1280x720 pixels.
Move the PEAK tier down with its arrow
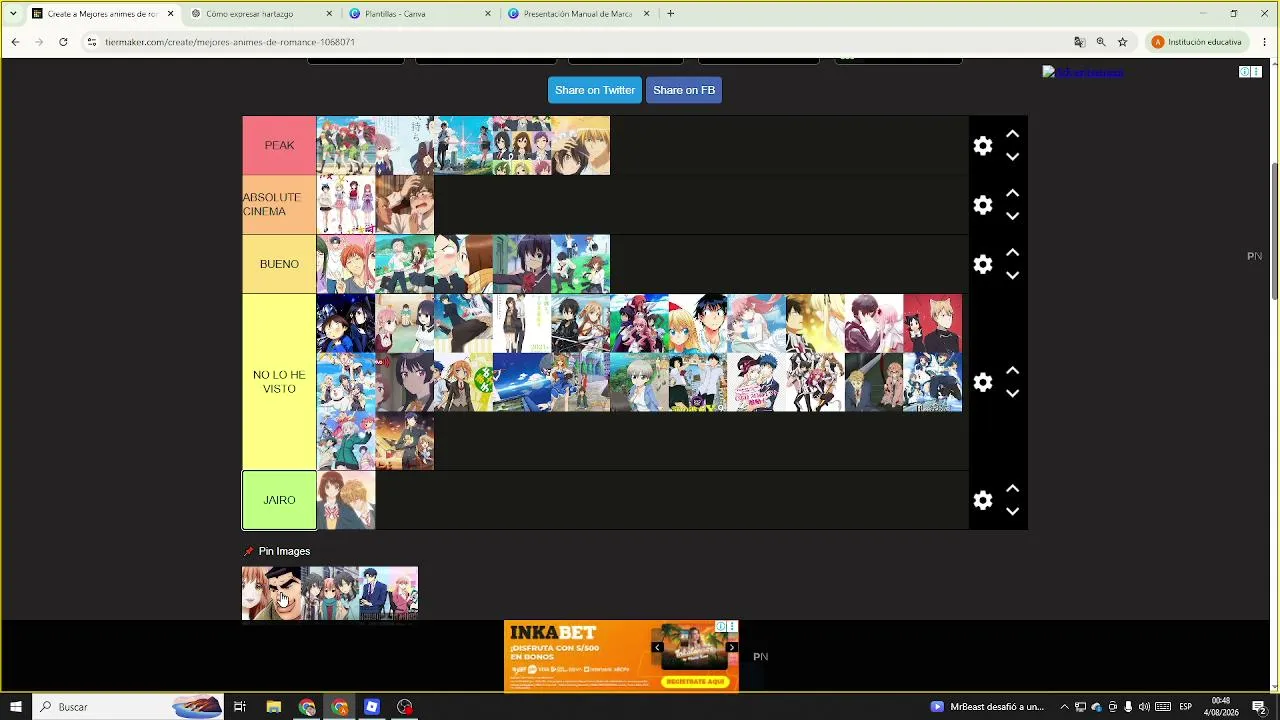tap(1012, 157)
